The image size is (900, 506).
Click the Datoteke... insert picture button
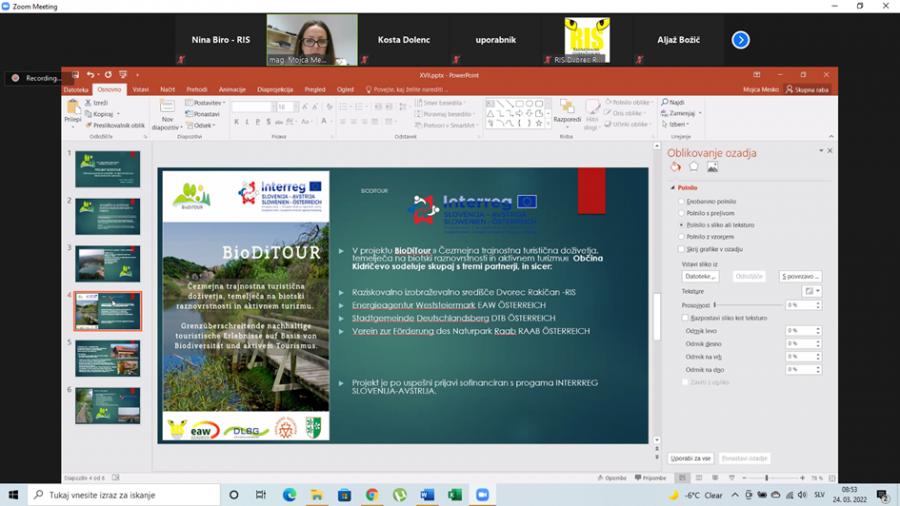coord(700,277)
